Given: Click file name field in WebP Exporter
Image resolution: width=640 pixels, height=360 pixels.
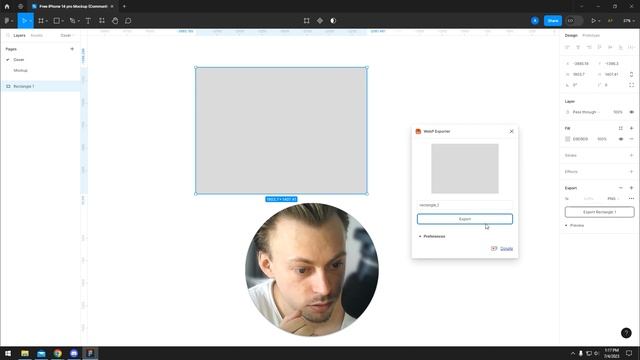Looking at the screenshot, I should point(465,205).
